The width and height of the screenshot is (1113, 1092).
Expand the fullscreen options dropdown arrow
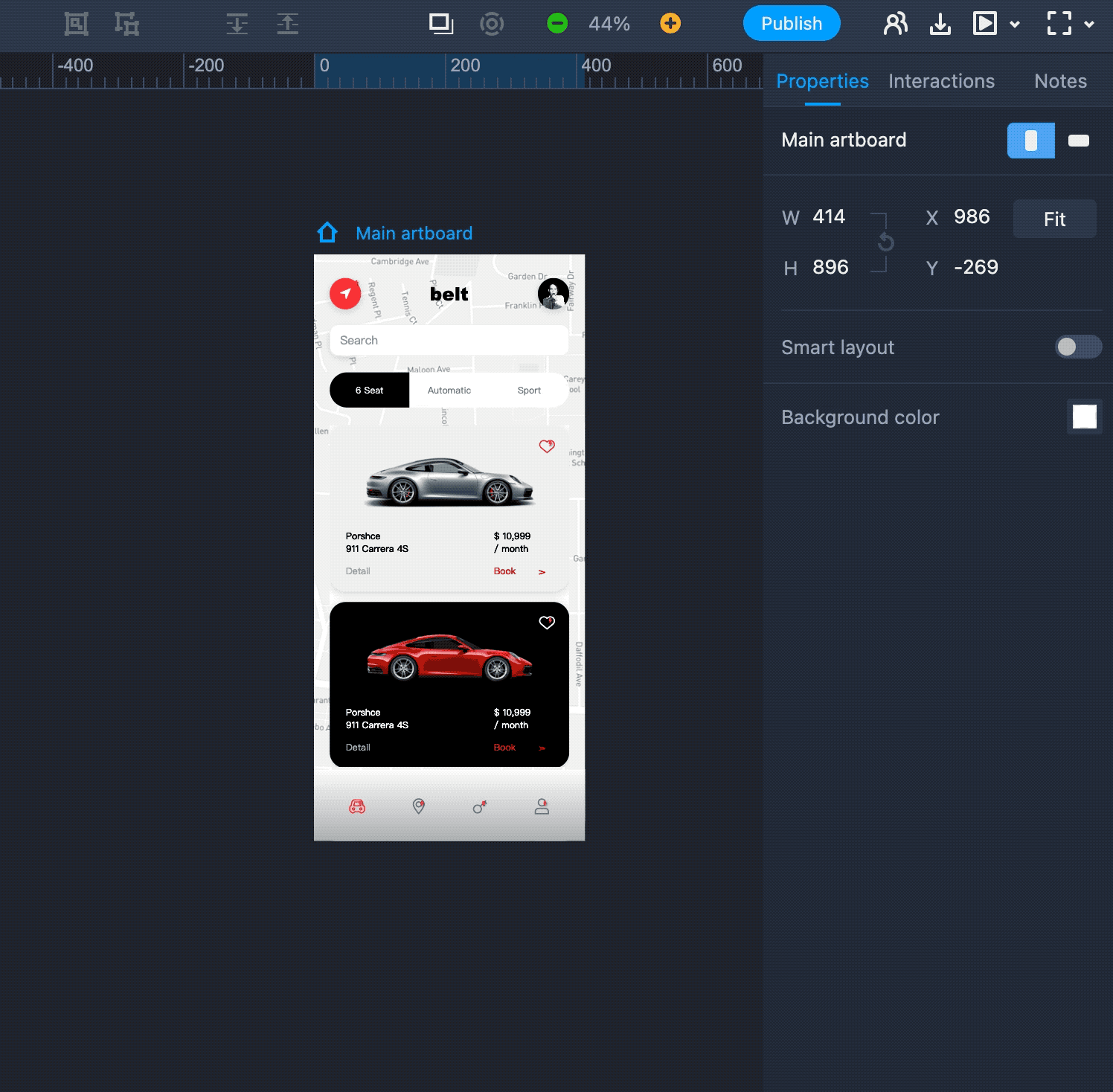pyautogui.click(x=1089, y=24)
